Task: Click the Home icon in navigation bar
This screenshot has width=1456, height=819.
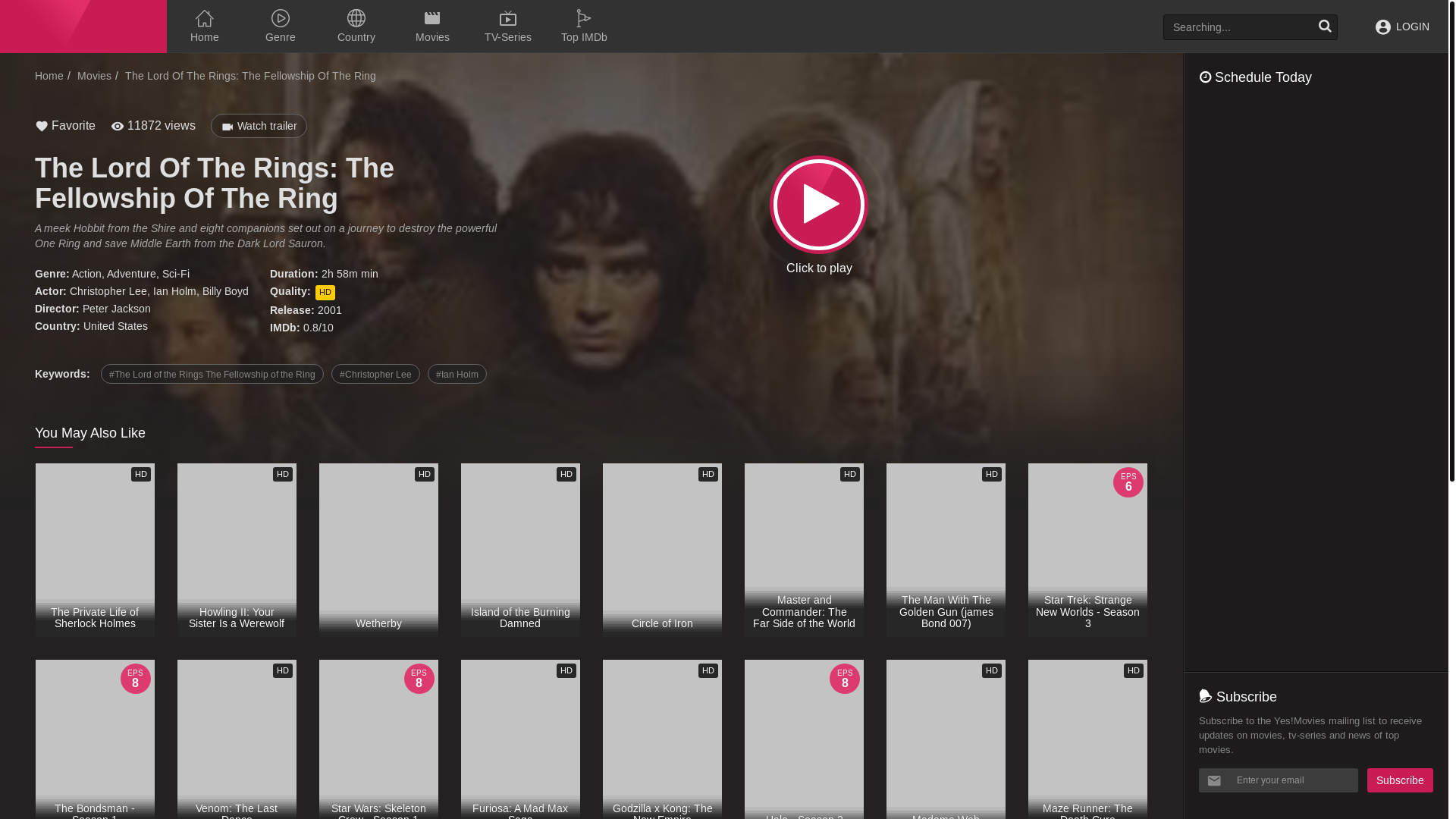Action: 204,18
